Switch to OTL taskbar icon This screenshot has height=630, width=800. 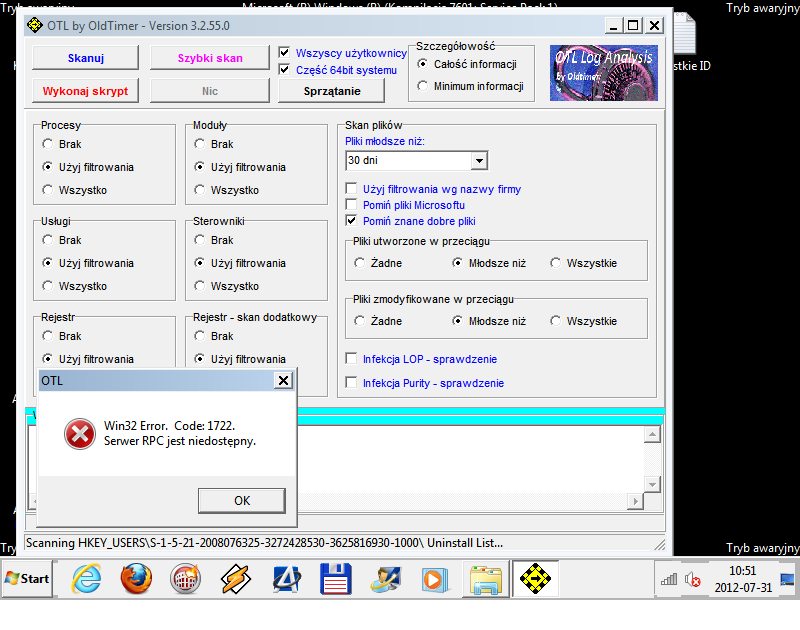[x=535, y=578]
